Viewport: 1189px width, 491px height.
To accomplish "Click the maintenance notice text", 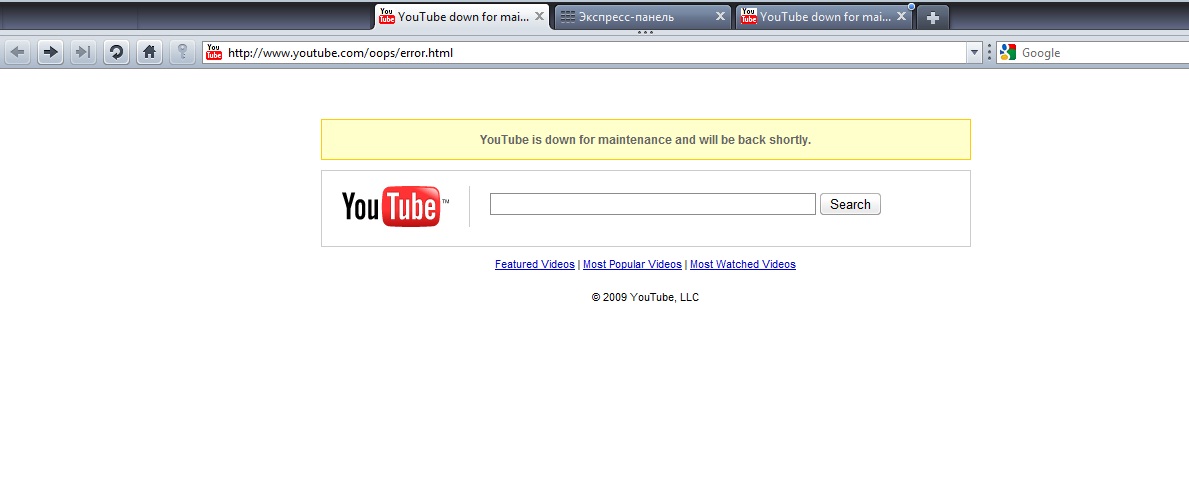I will pyautogui.click(x=645, y=139).
